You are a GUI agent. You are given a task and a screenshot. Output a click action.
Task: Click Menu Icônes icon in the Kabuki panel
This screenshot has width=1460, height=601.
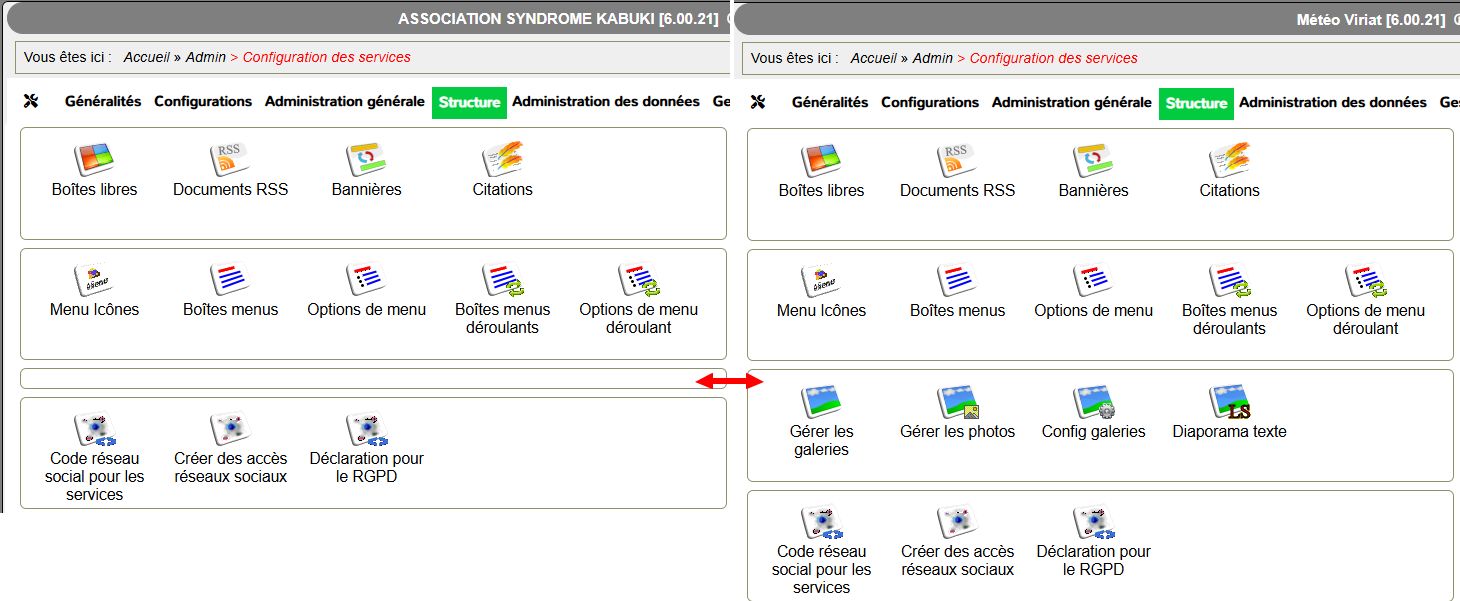pyautogui.click(x=94, y=280)
